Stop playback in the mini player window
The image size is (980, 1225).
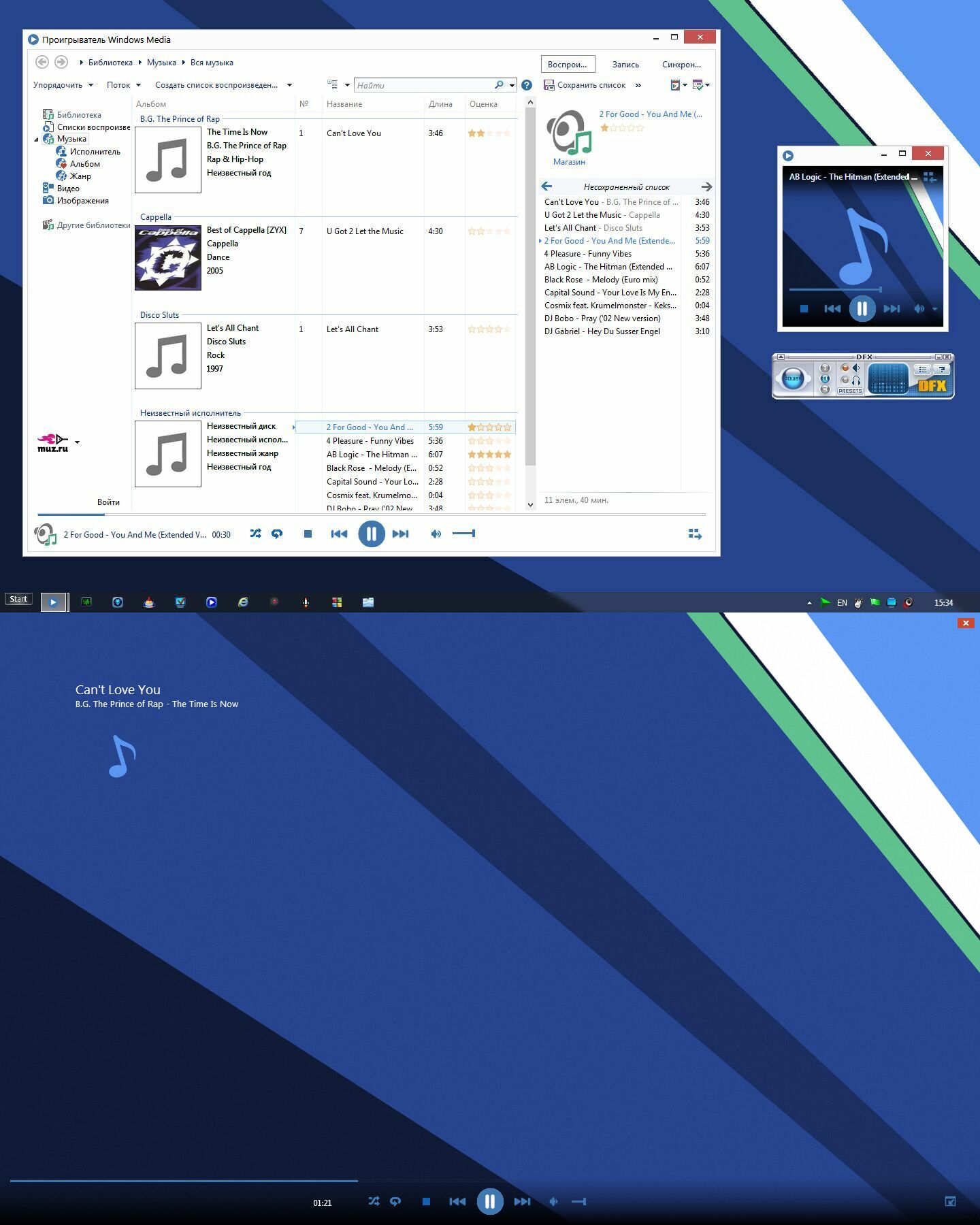pyautogui.click(x=804, y=309)
